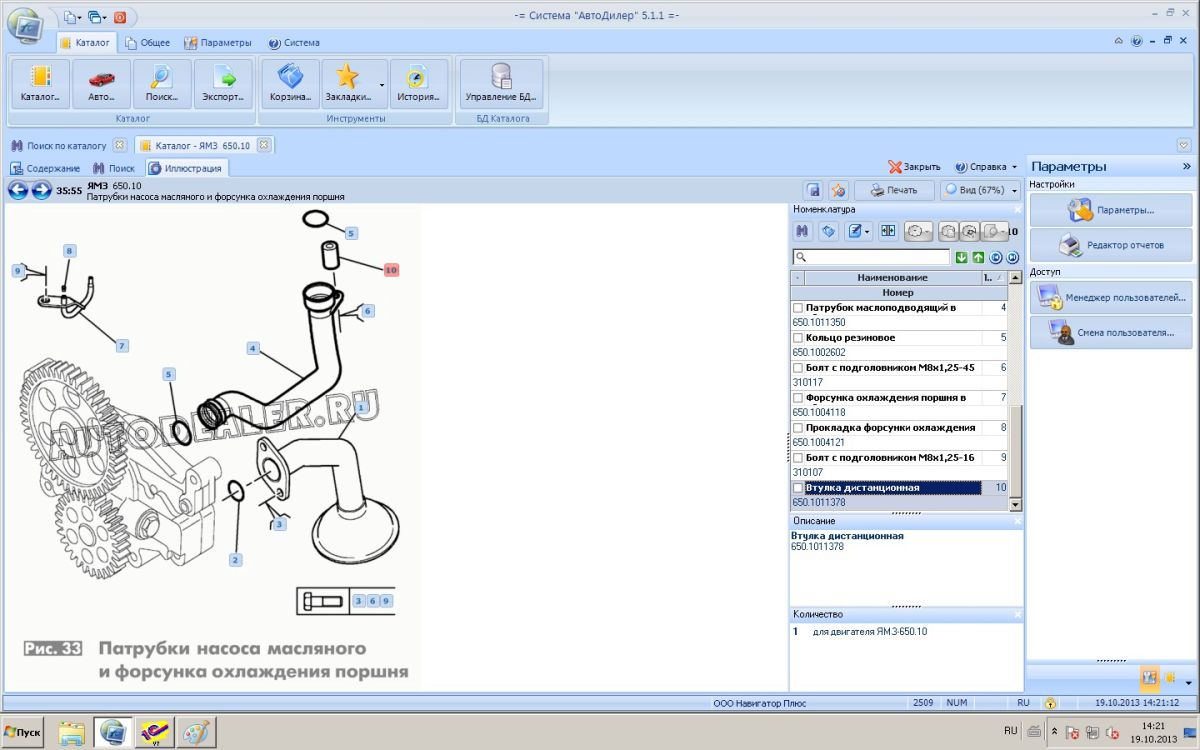
Task: Click basket icon in Номенклатура toolbar
Action: [828, 231]
